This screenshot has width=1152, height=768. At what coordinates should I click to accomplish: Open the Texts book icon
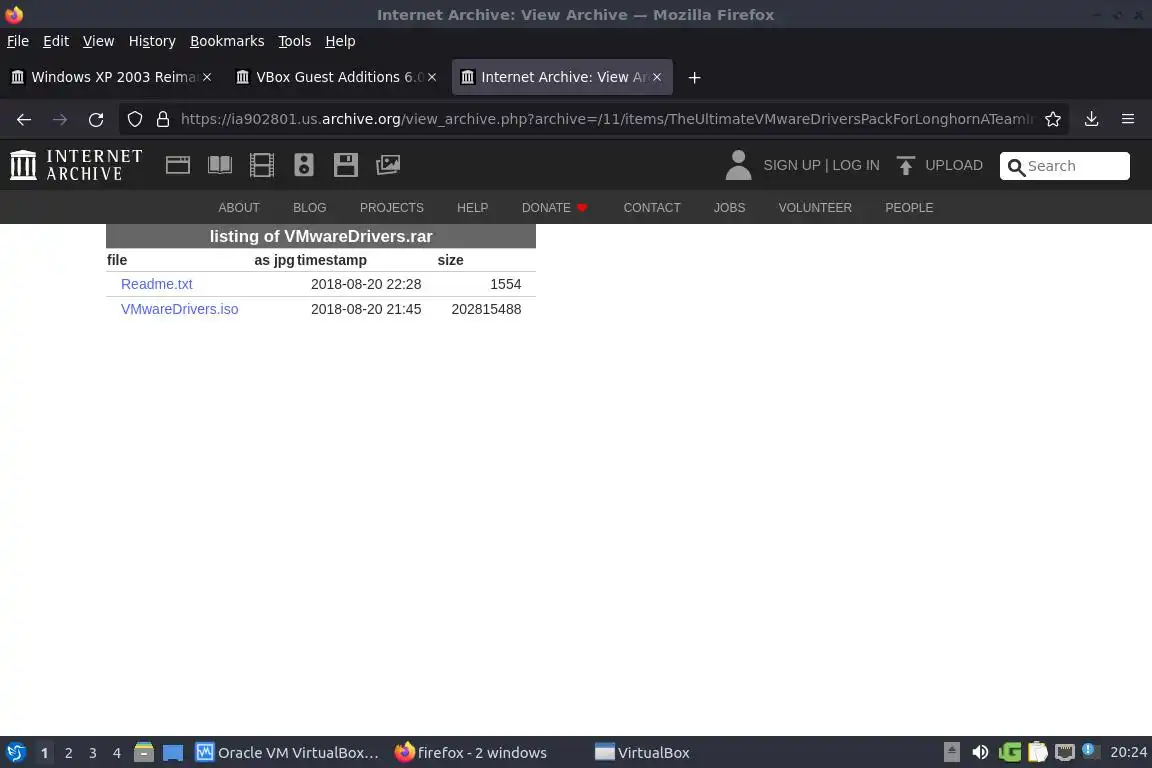pyautogui.click(x=220, y=165)
